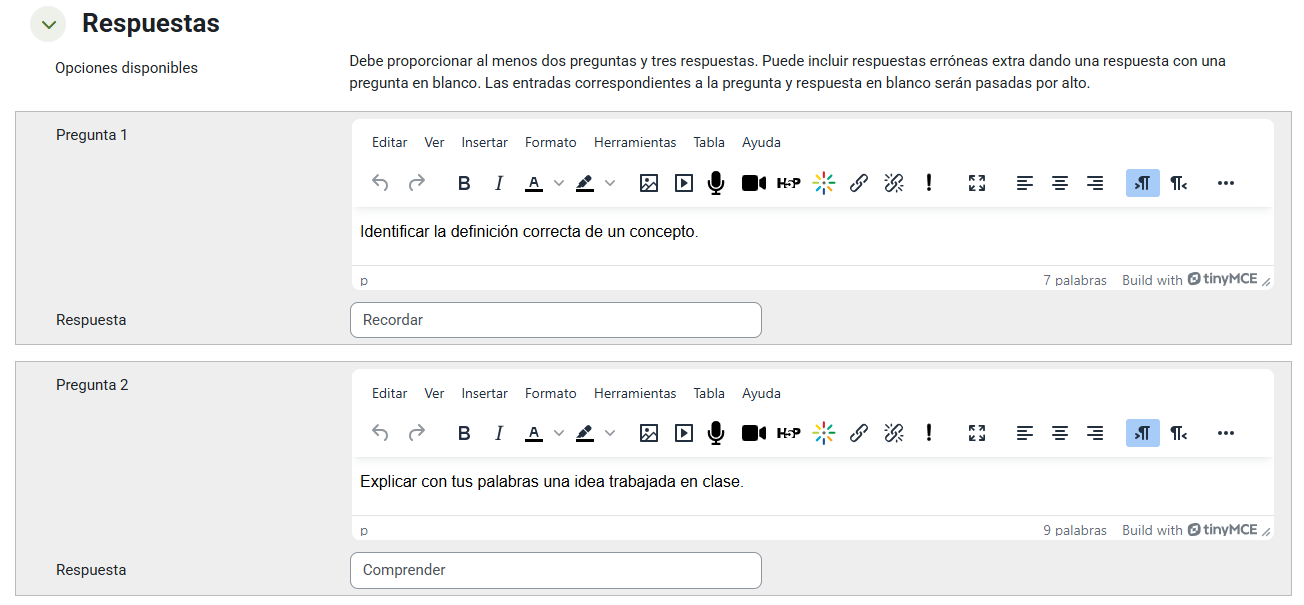Toggle right-to-left direction in Pregunta 2
The height and width of the screenshot is (605, 1304).
point(1179,433)
